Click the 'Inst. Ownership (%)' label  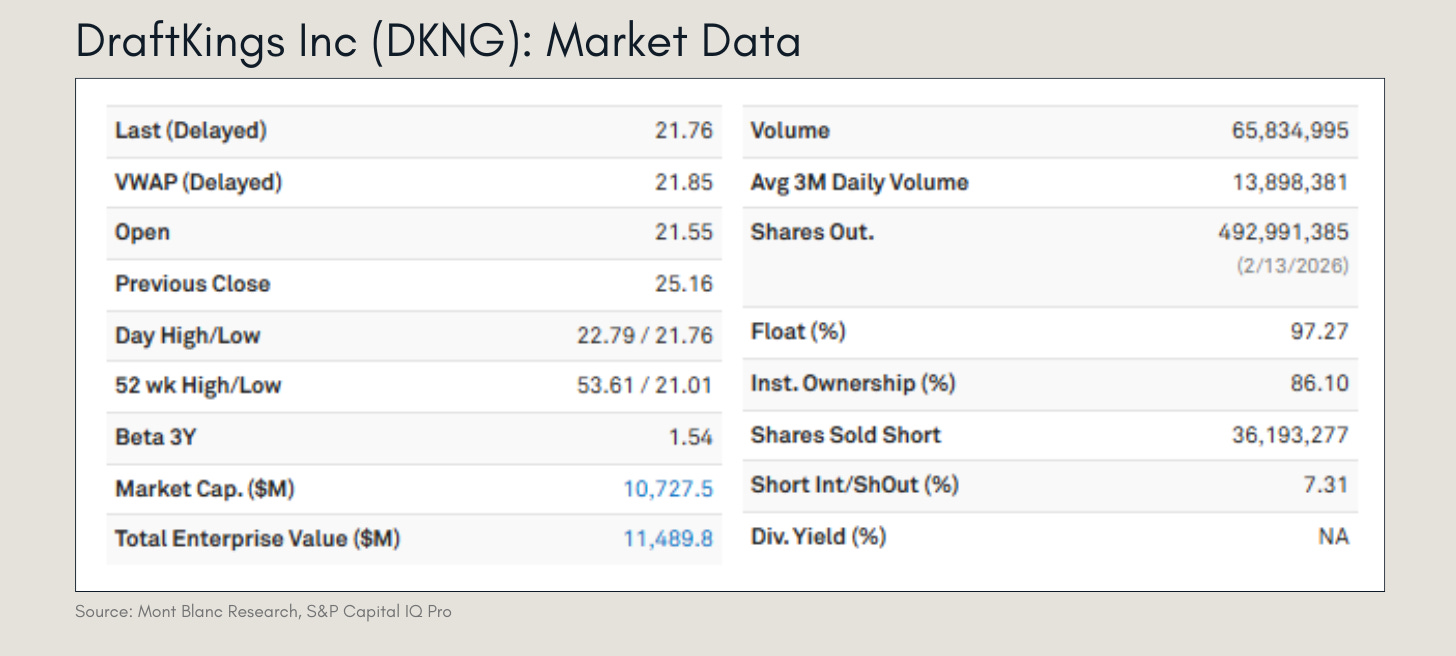click(853, 383)
